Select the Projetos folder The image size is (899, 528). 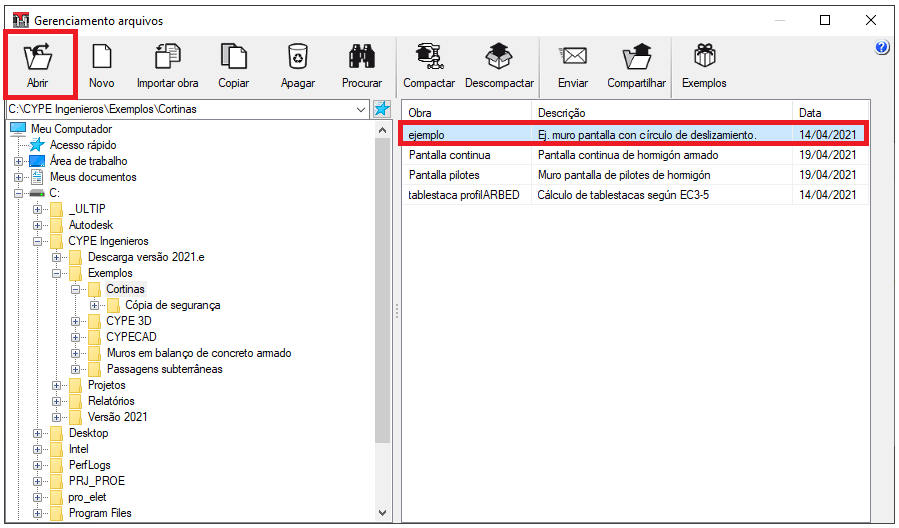[x=107, y=385]
